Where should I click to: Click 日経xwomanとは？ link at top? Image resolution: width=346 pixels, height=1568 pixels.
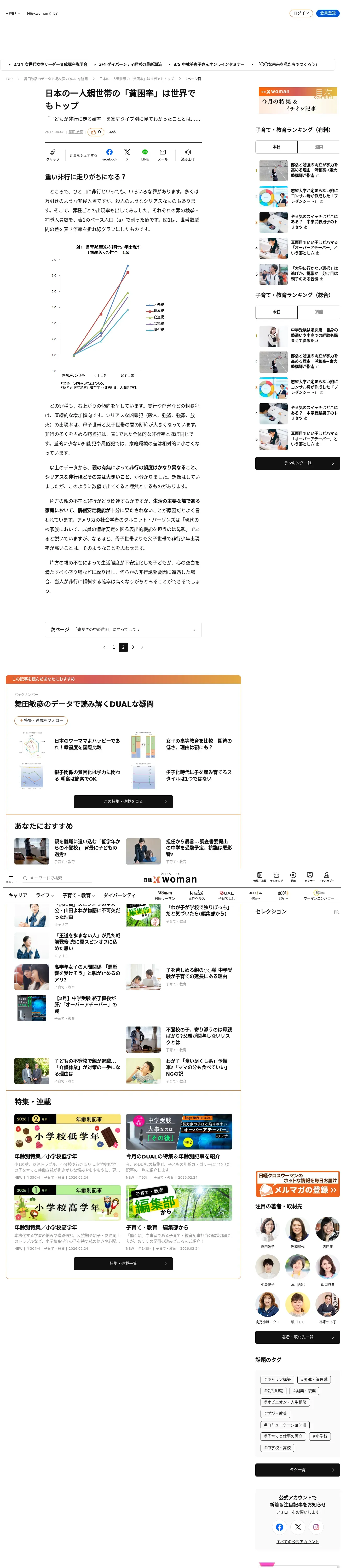pyautogui.click(x=42, y=13)
